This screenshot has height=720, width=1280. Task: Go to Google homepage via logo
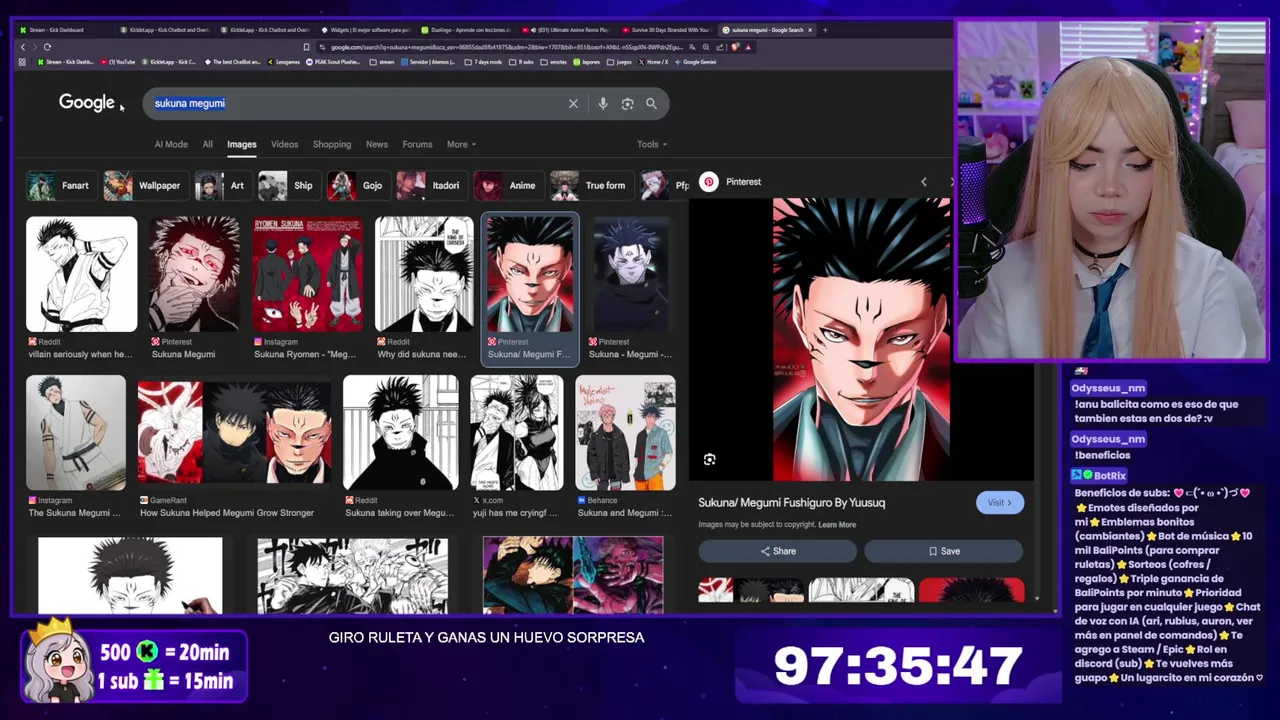click(86, 103)
